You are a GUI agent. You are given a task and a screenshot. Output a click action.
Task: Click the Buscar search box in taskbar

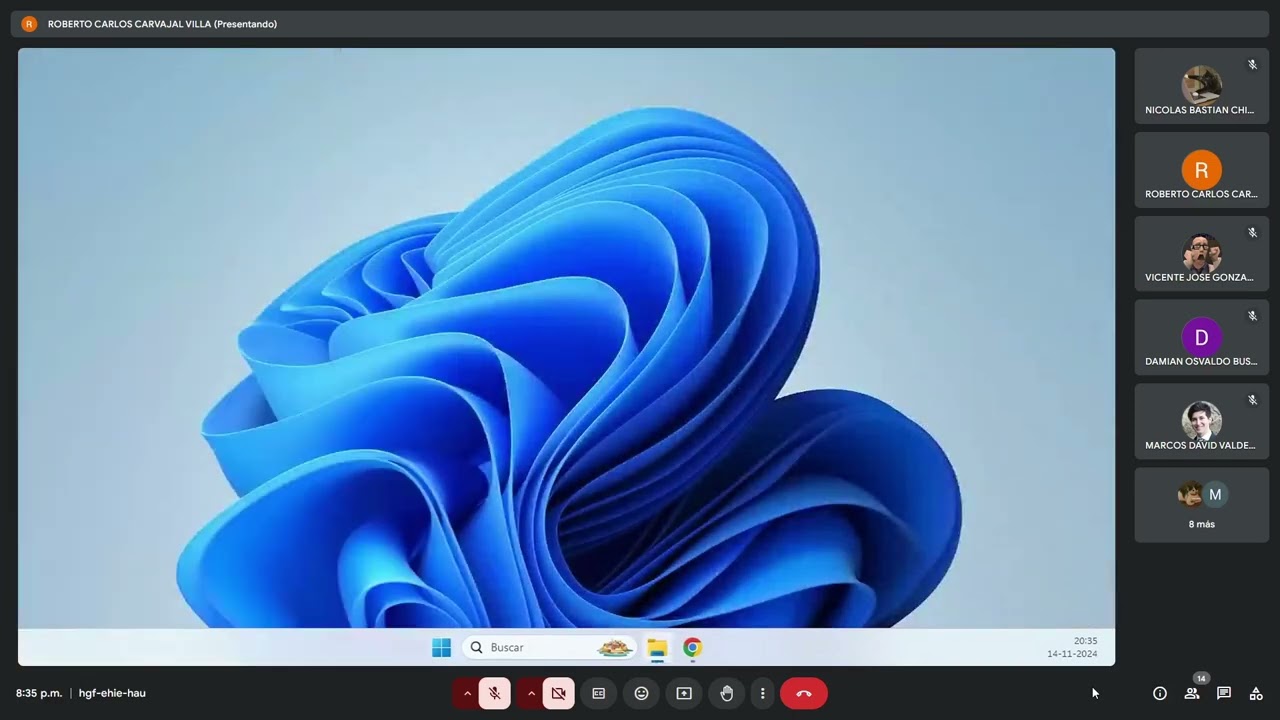[x=549, y=648]
